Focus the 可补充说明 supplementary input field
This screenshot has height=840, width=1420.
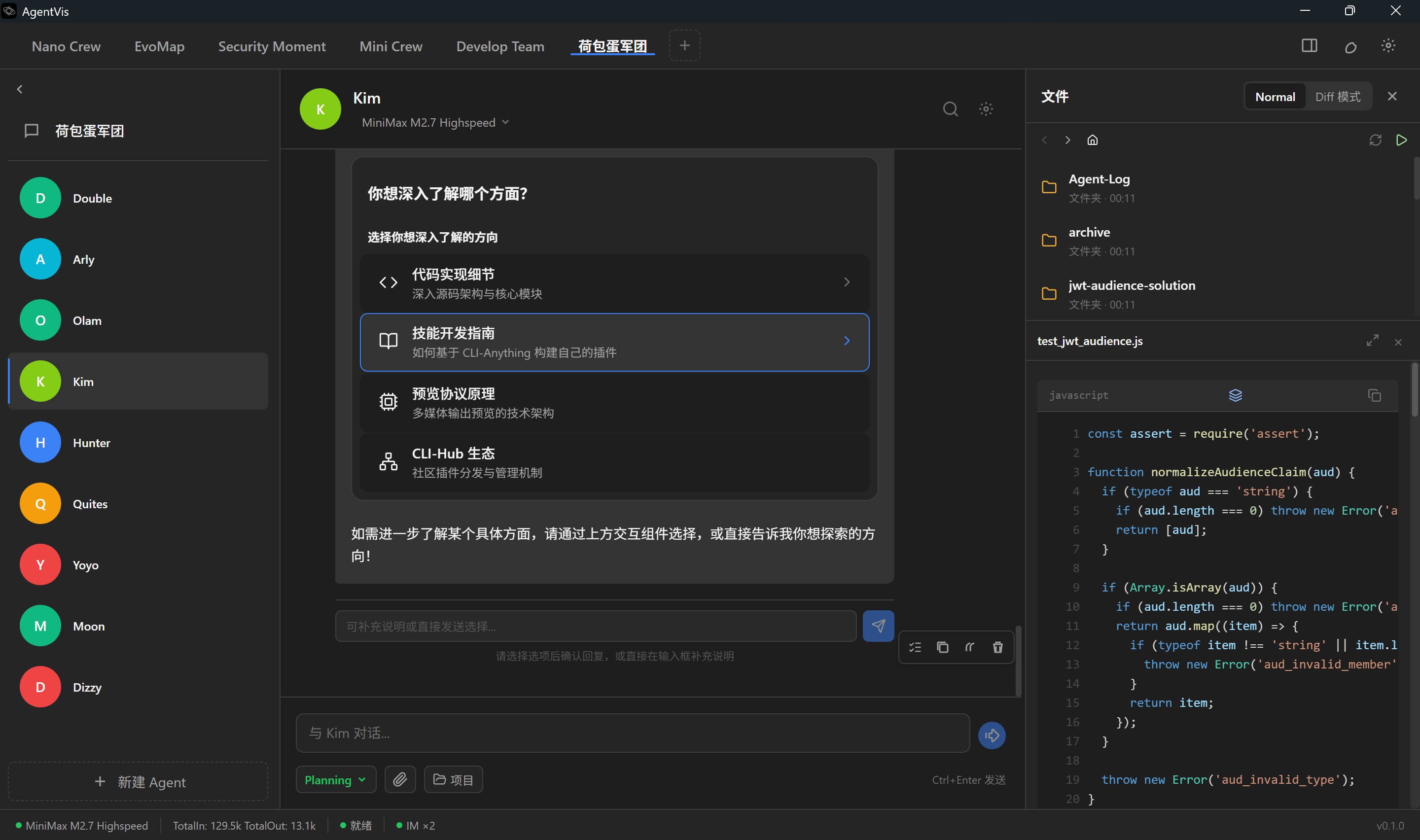pyautogui.click(x=596, y=626)
